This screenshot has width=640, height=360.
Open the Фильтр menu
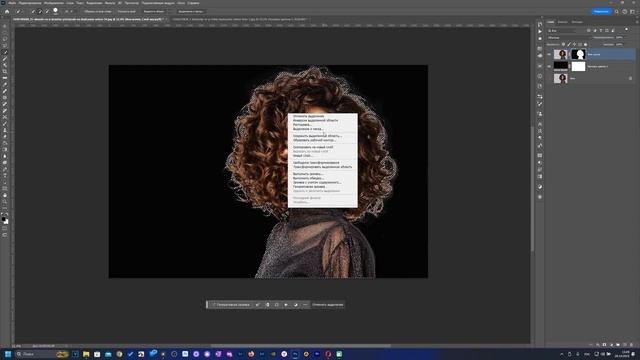[110, 3]
